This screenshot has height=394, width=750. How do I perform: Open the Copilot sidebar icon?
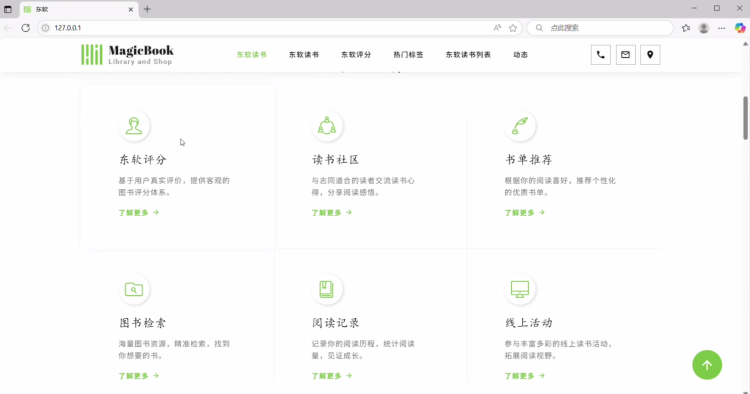(739, 28)
